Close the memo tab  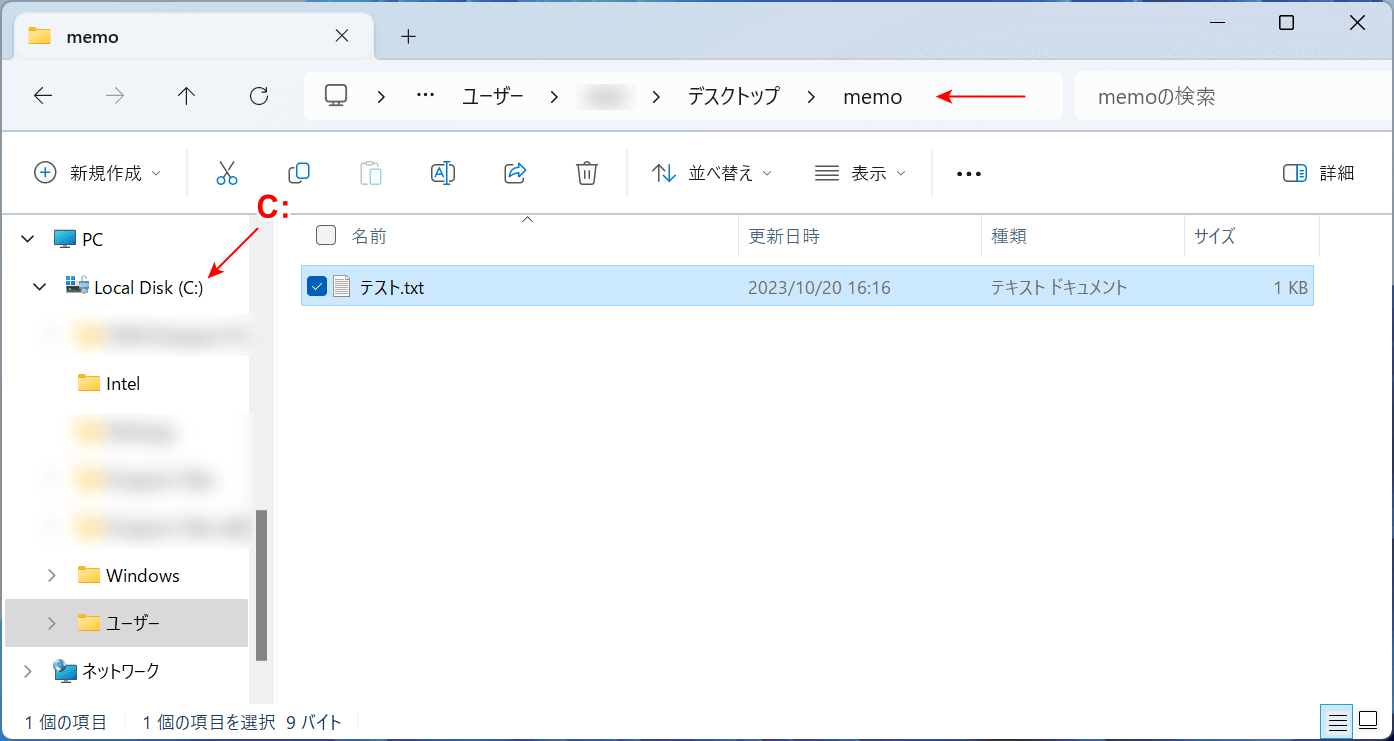(x=341, y=36)
